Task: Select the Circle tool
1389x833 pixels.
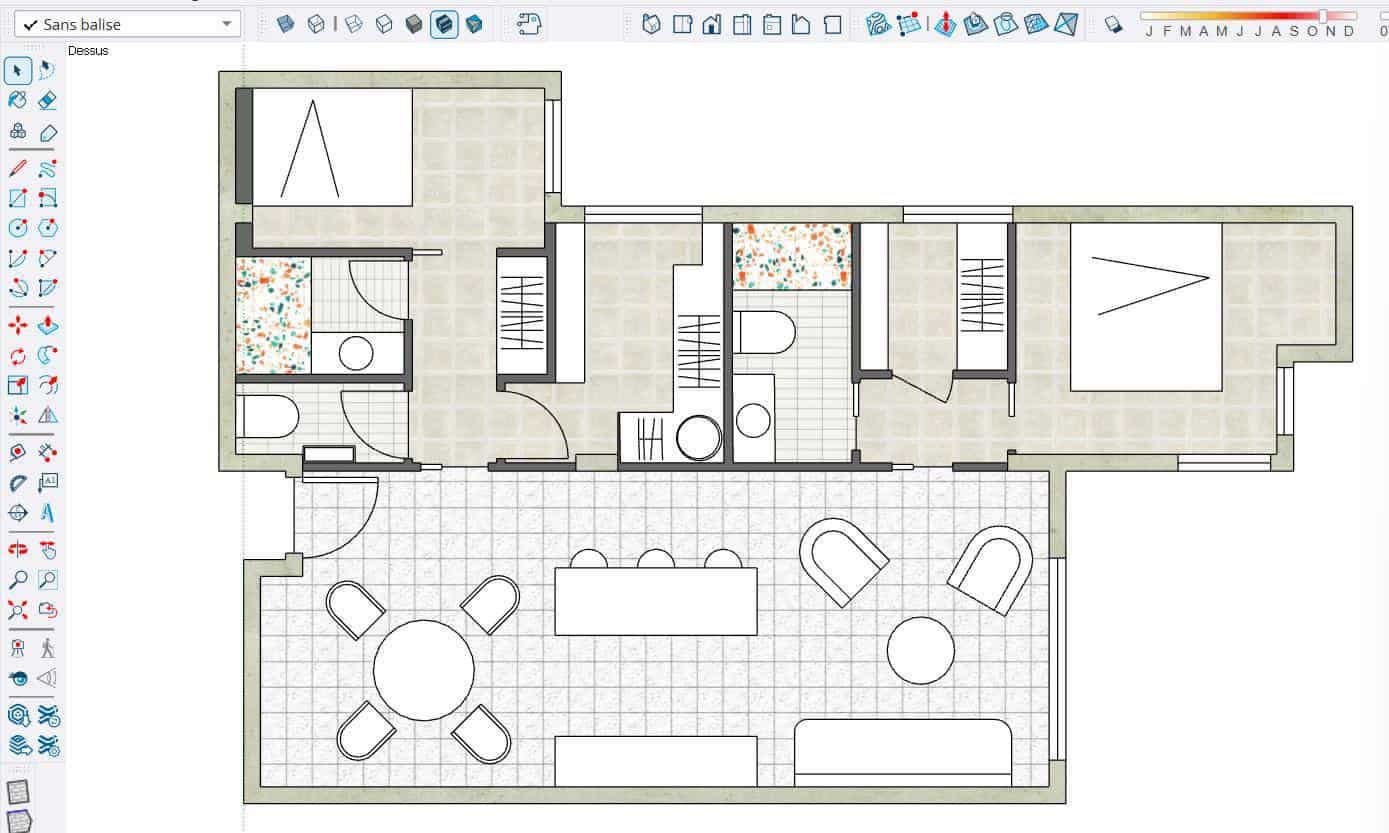Action: (17, 228)
